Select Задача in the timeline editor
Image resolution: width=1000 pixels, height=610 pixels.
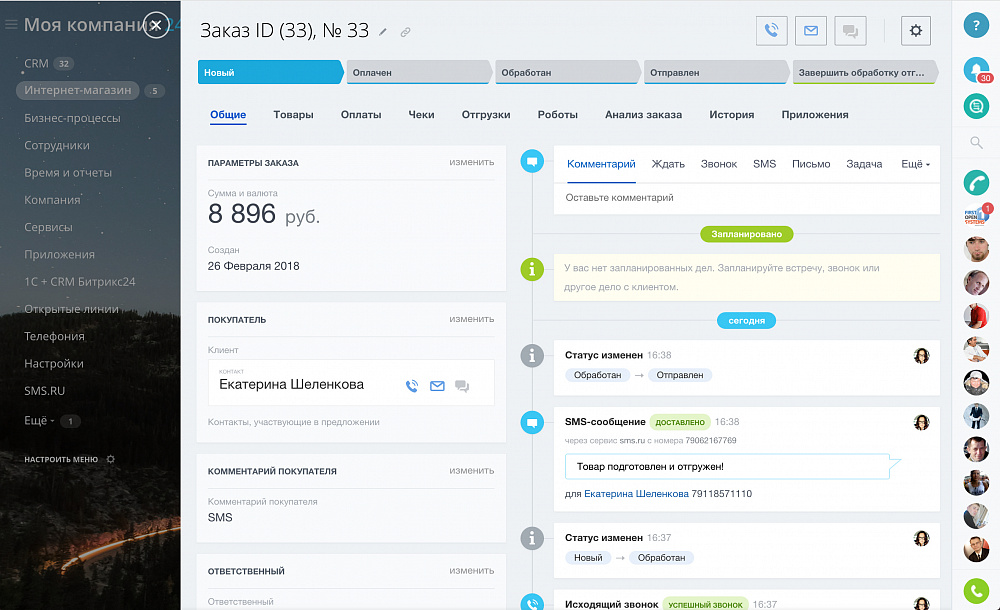coord(864,164)
